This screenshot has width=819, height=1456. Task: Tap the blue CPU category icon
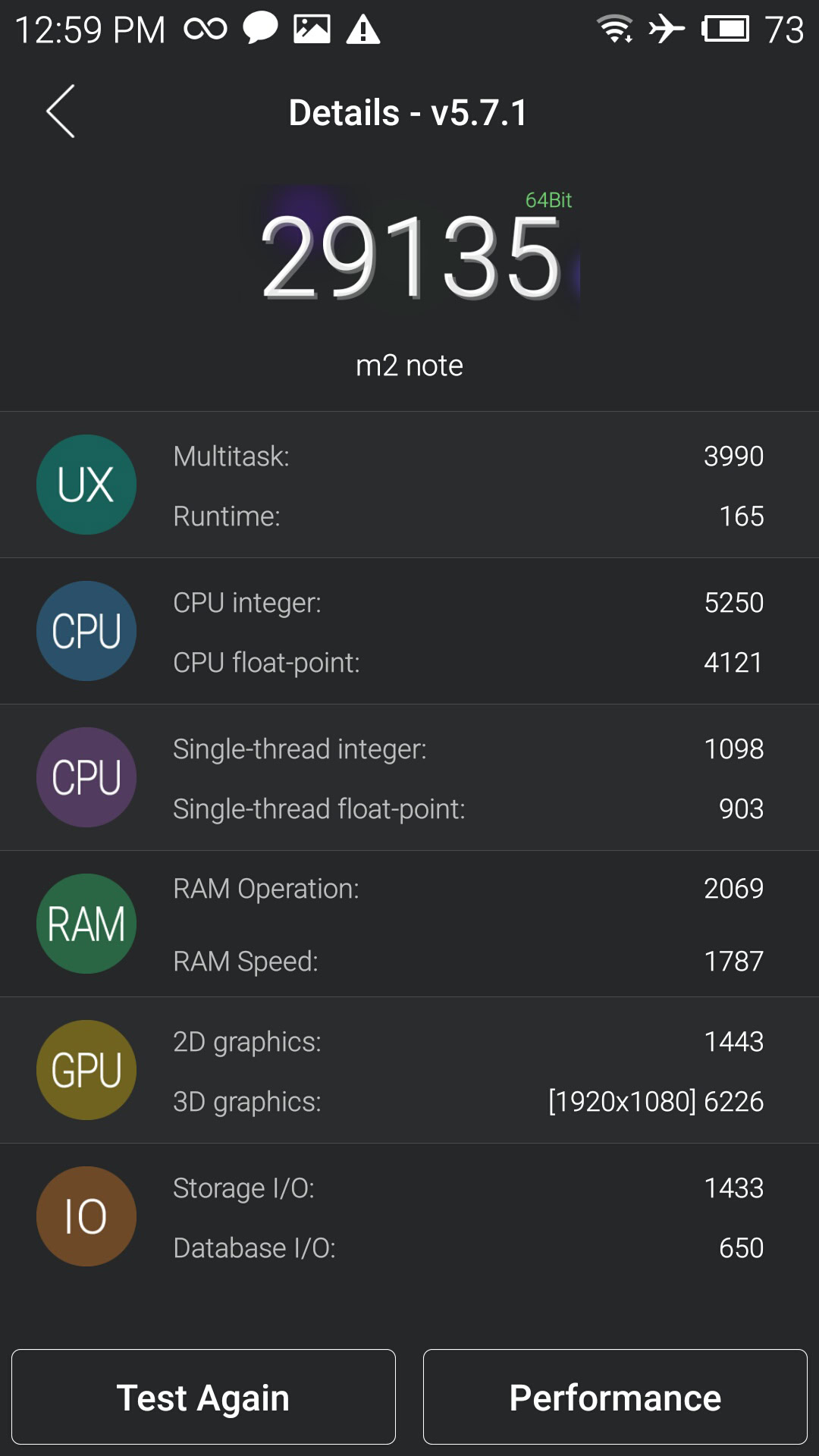[x=86, y=631]
